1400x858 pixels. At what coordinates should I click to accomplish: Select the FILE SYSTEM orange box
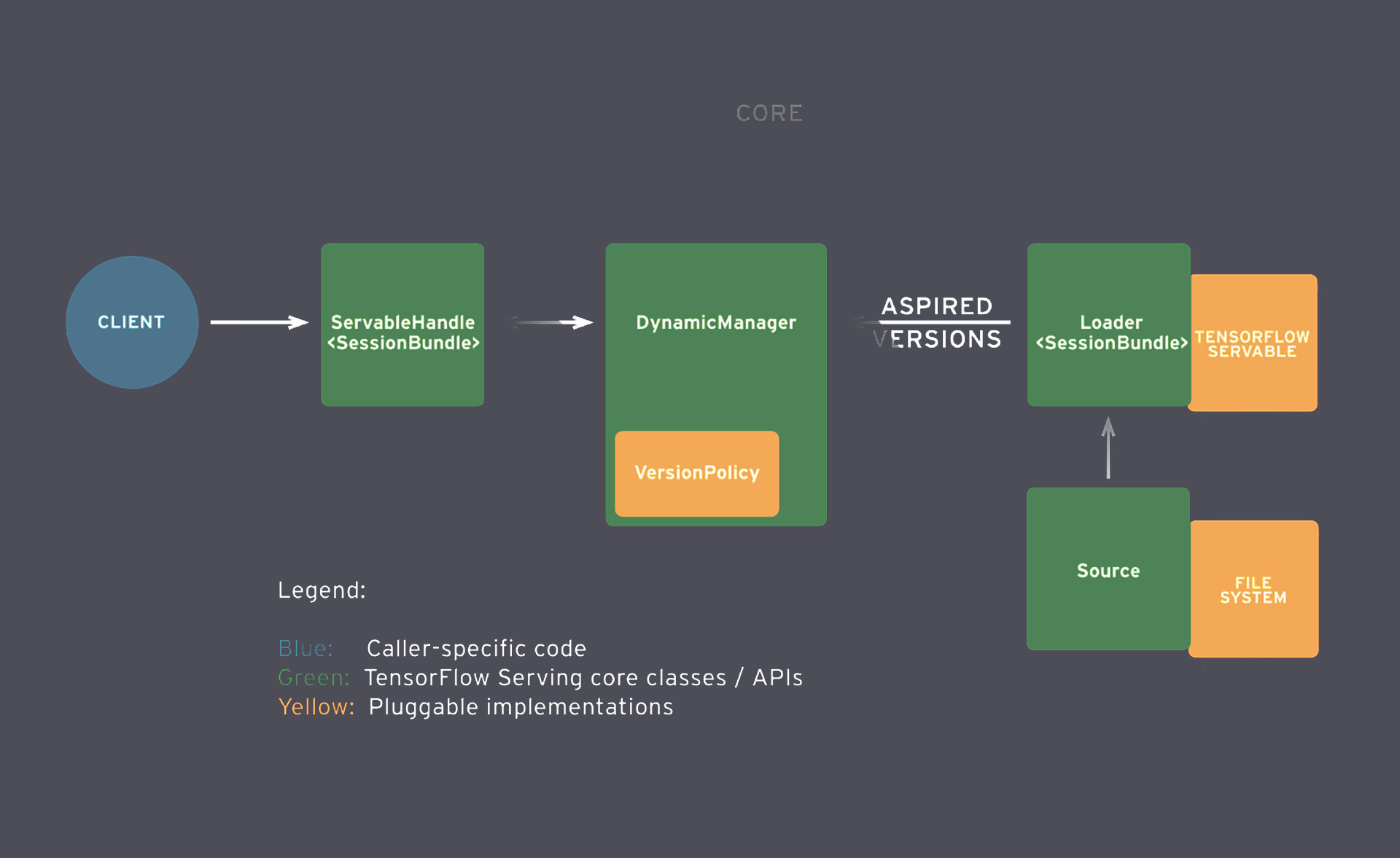tap(1254, 589)
